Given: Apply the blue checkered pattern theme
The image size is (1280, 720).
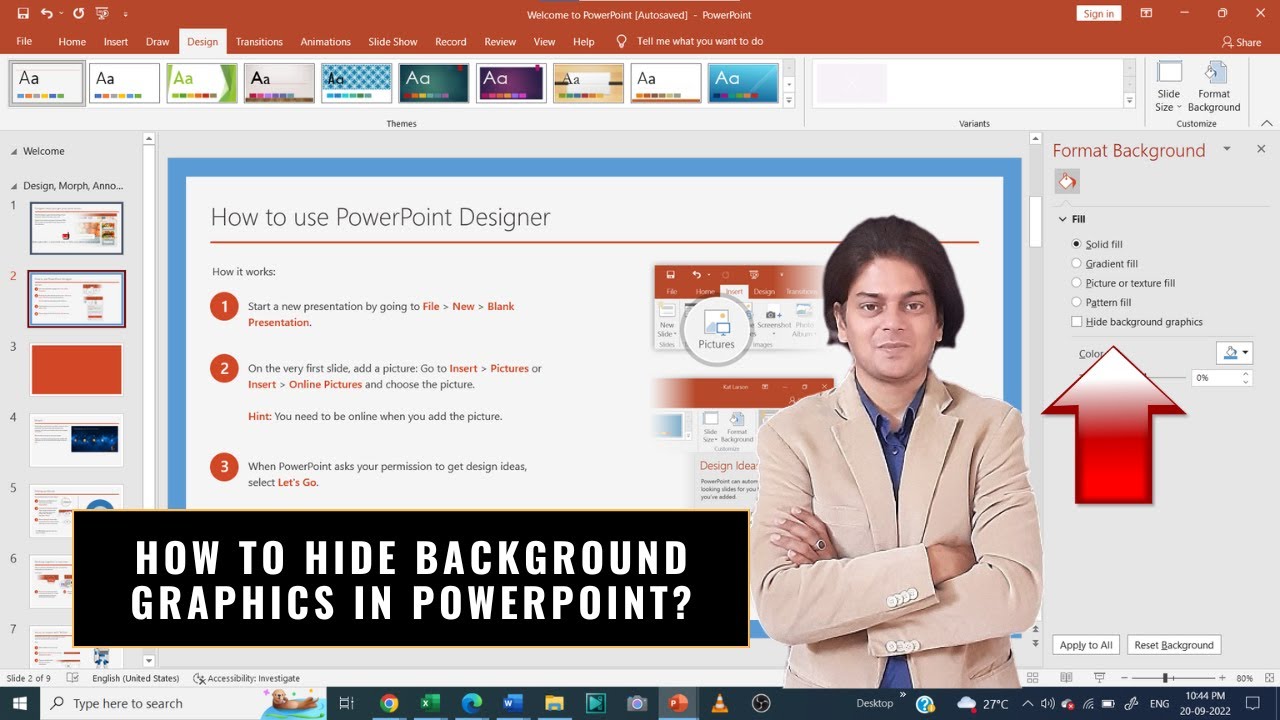Looking at the screenshot, I should (357, 83).
